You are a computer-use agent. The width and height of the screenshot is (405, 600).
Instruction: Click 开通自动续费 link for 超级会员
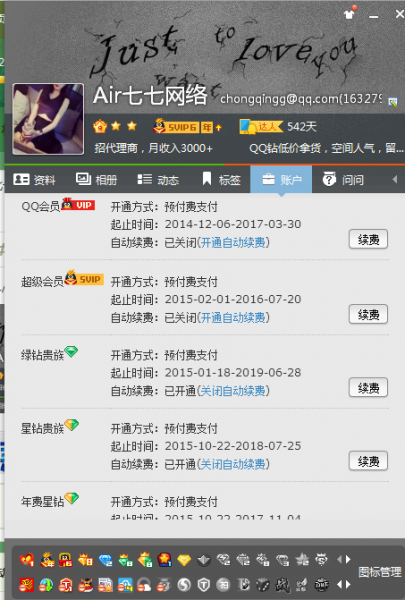[233, 318]
